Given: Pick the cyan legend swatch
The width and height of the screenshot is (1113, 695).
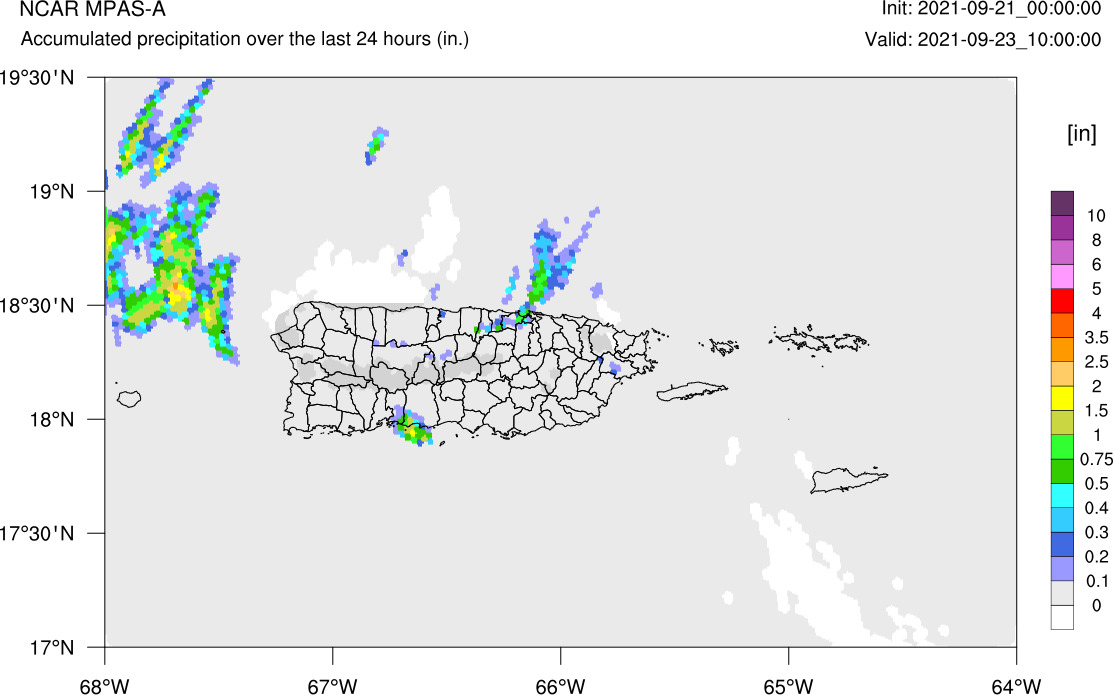Looking at the screenshot, I should (x=1062, y=495).
